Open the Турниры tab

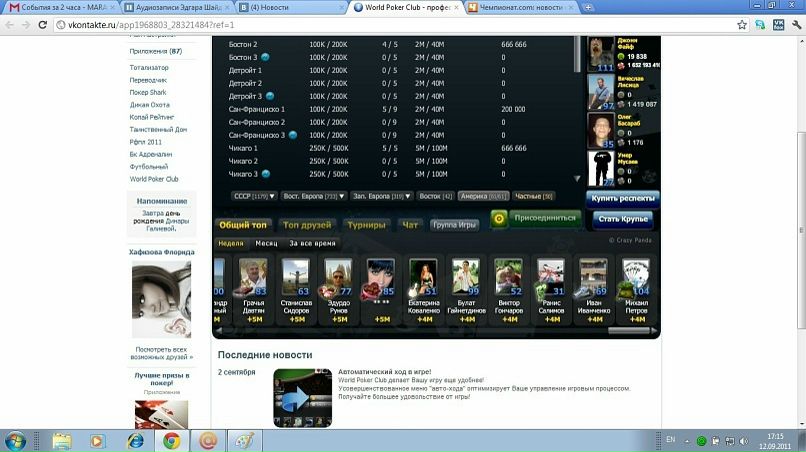[x=366, y=225]
